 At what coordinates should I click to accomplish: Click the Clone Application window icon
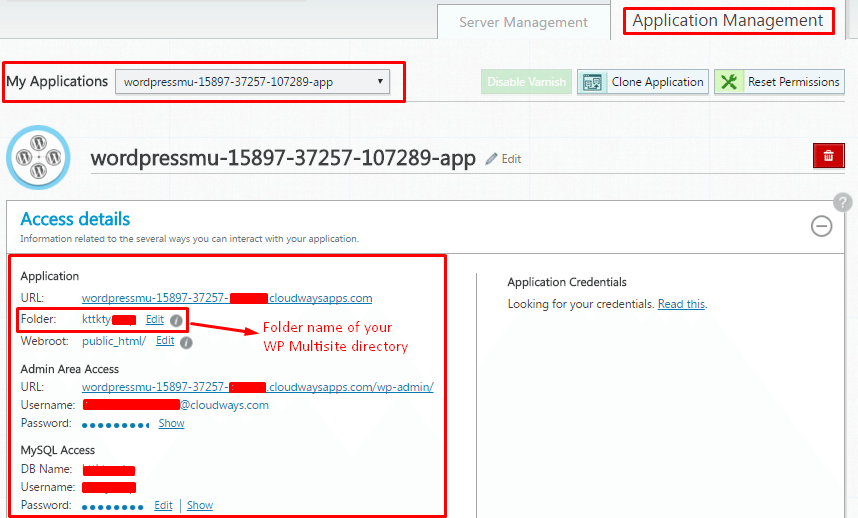[x=592, y=83]
